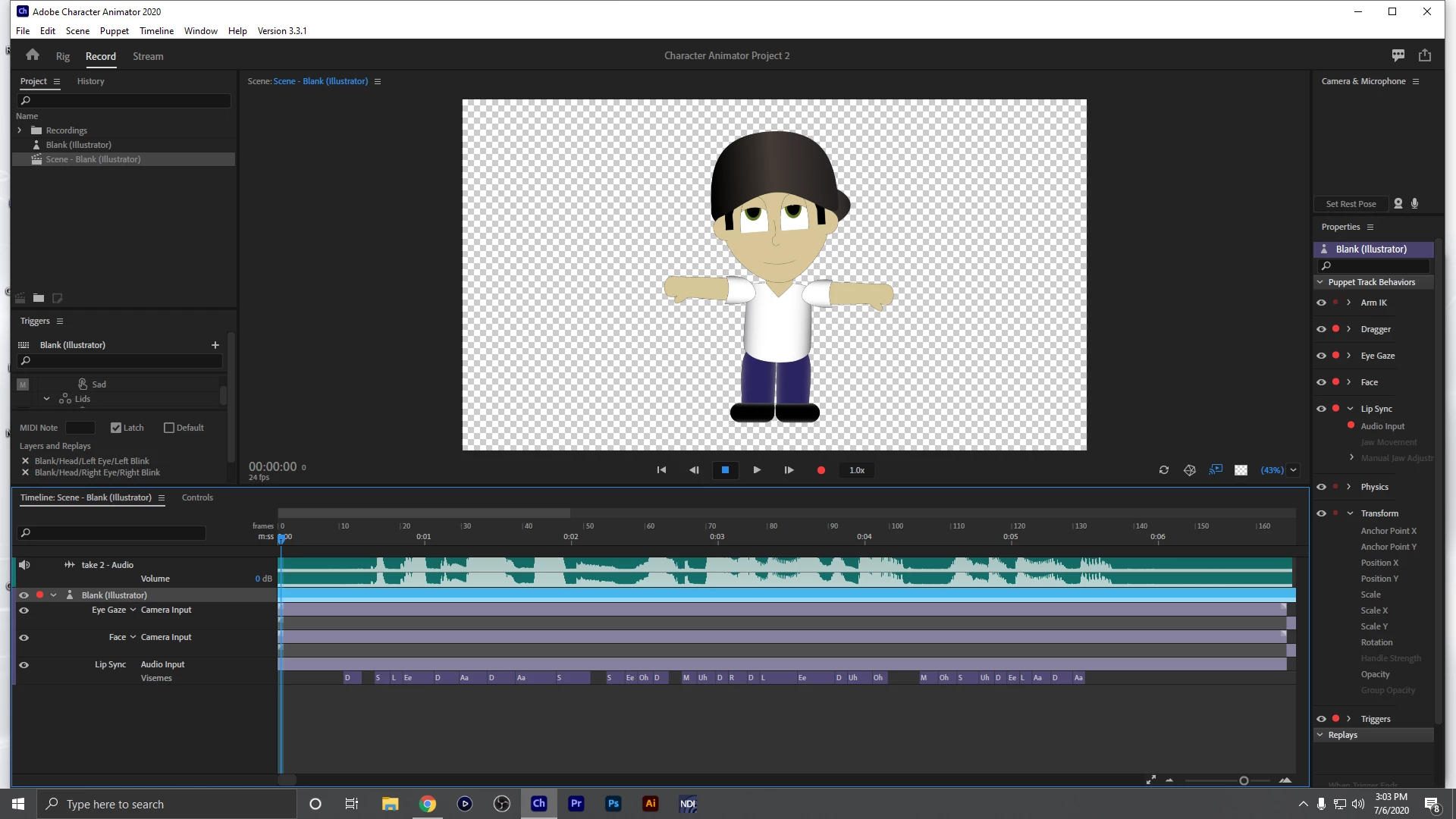1456x819 pixels.
Task: Hide the Eye Gaze timeline track
Action: coord(24,610)
